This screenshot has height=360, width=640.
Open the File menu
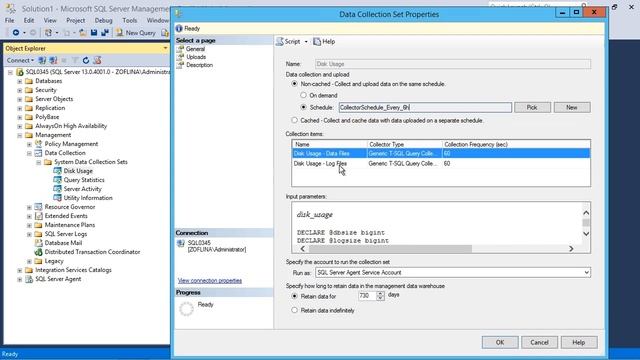[10, 20]
